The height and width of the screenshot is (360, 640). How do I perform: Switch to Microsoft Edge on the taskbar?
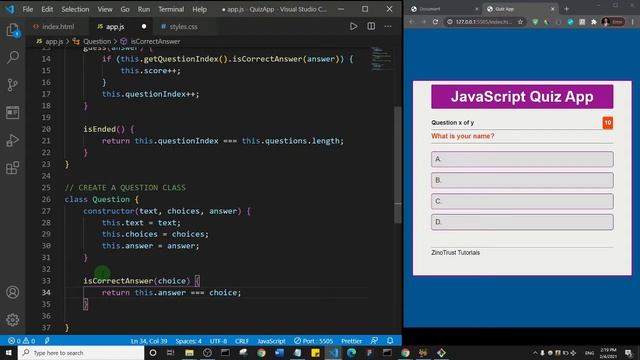[351, 353]
